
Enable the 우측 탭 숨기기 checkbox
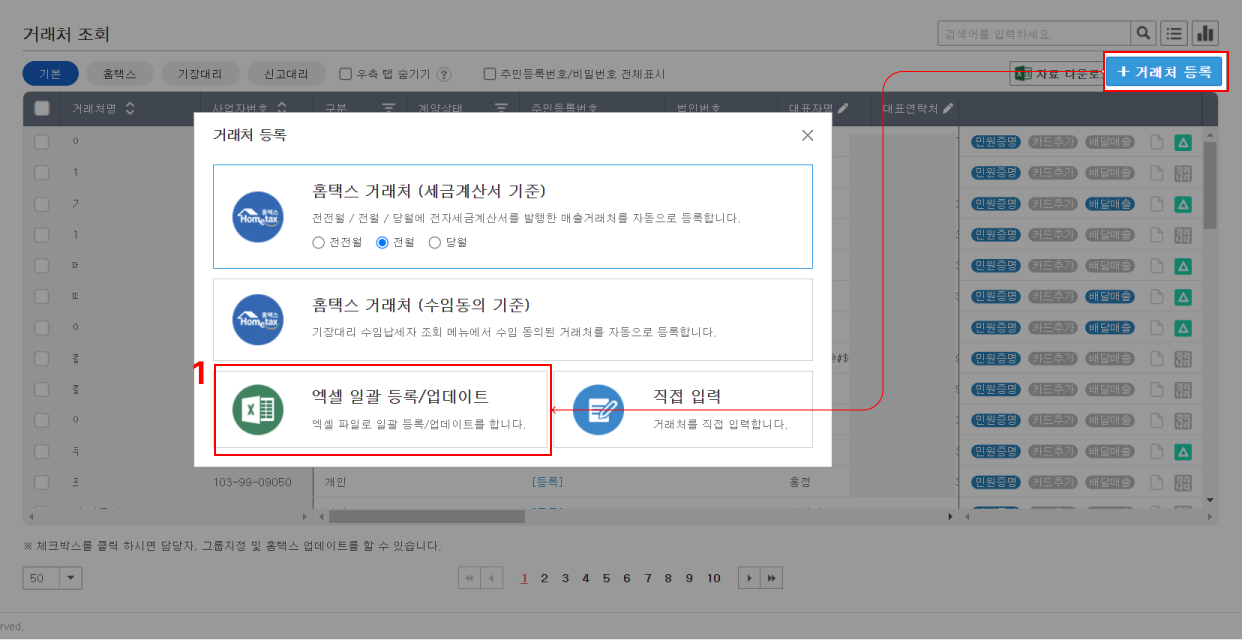pyautogui.click(x=346, y=74)
